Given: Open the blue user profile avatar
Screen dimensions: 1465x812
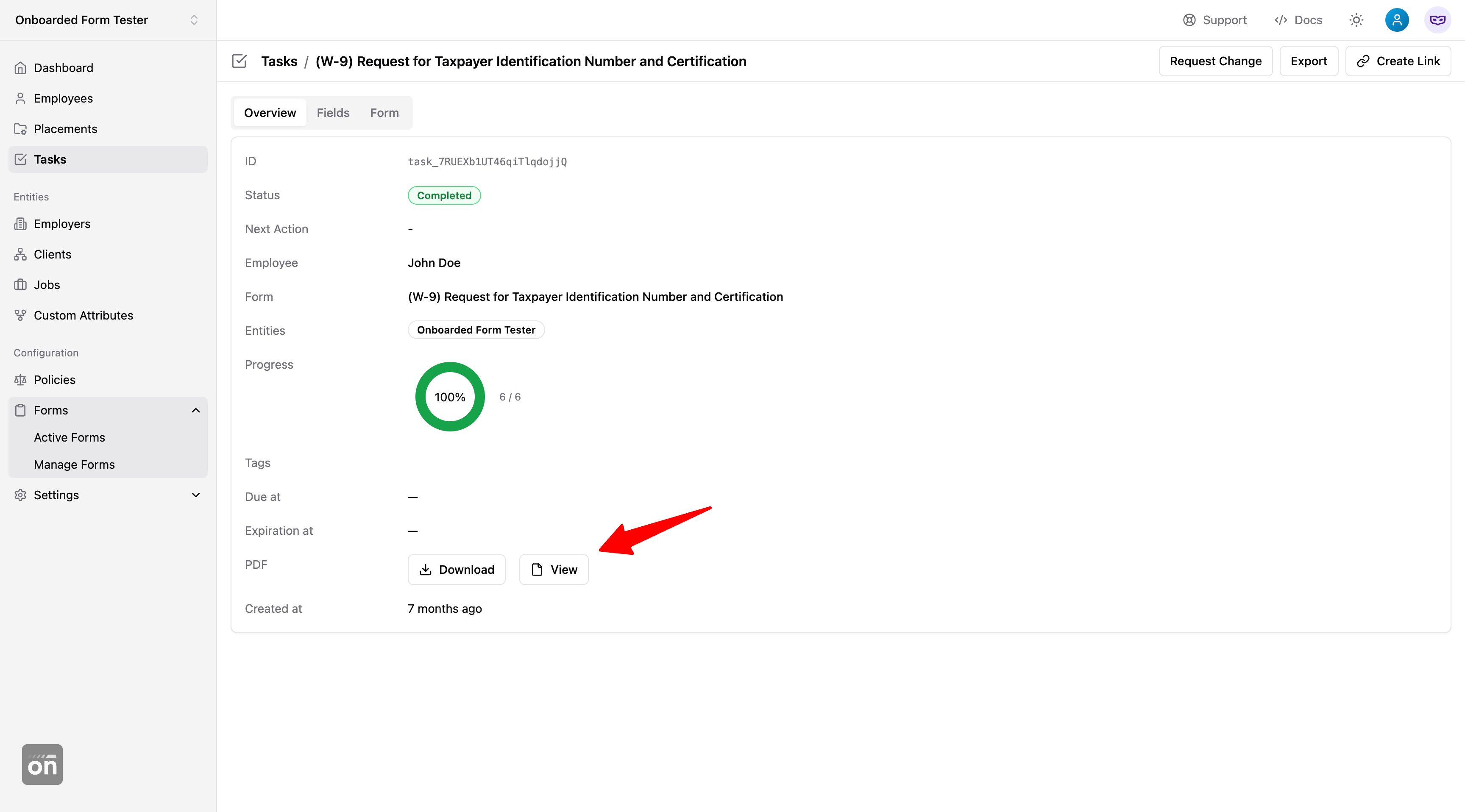Looking at the screenshot, I should (1396, 20).
